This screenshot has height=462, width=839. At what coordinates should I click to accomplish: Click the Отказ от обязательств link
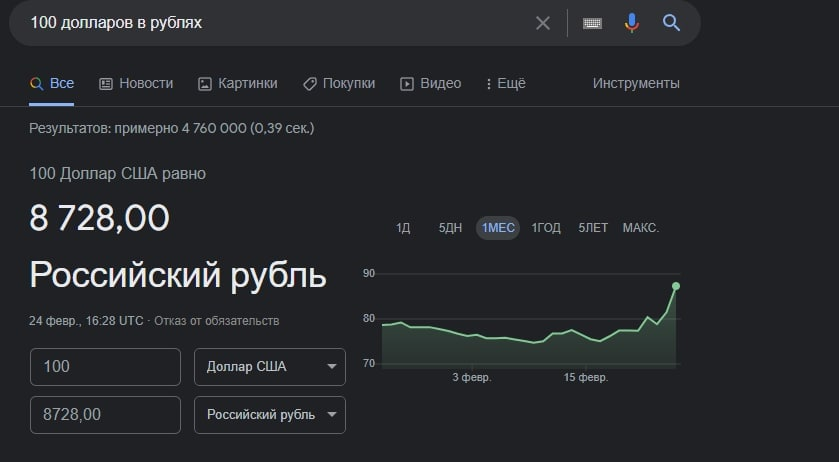217,321
